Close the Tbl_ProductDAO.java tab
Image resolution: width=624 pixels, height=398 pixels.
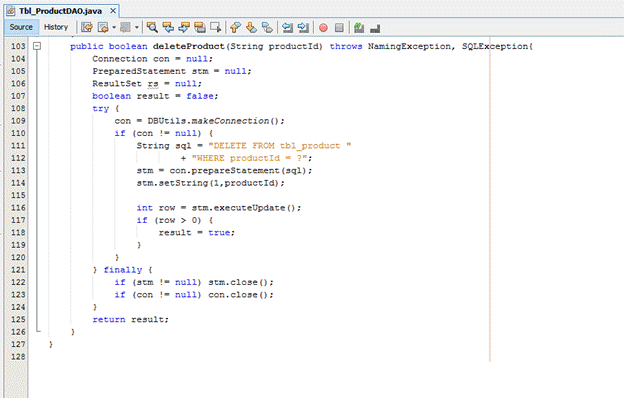coord(113,11)
